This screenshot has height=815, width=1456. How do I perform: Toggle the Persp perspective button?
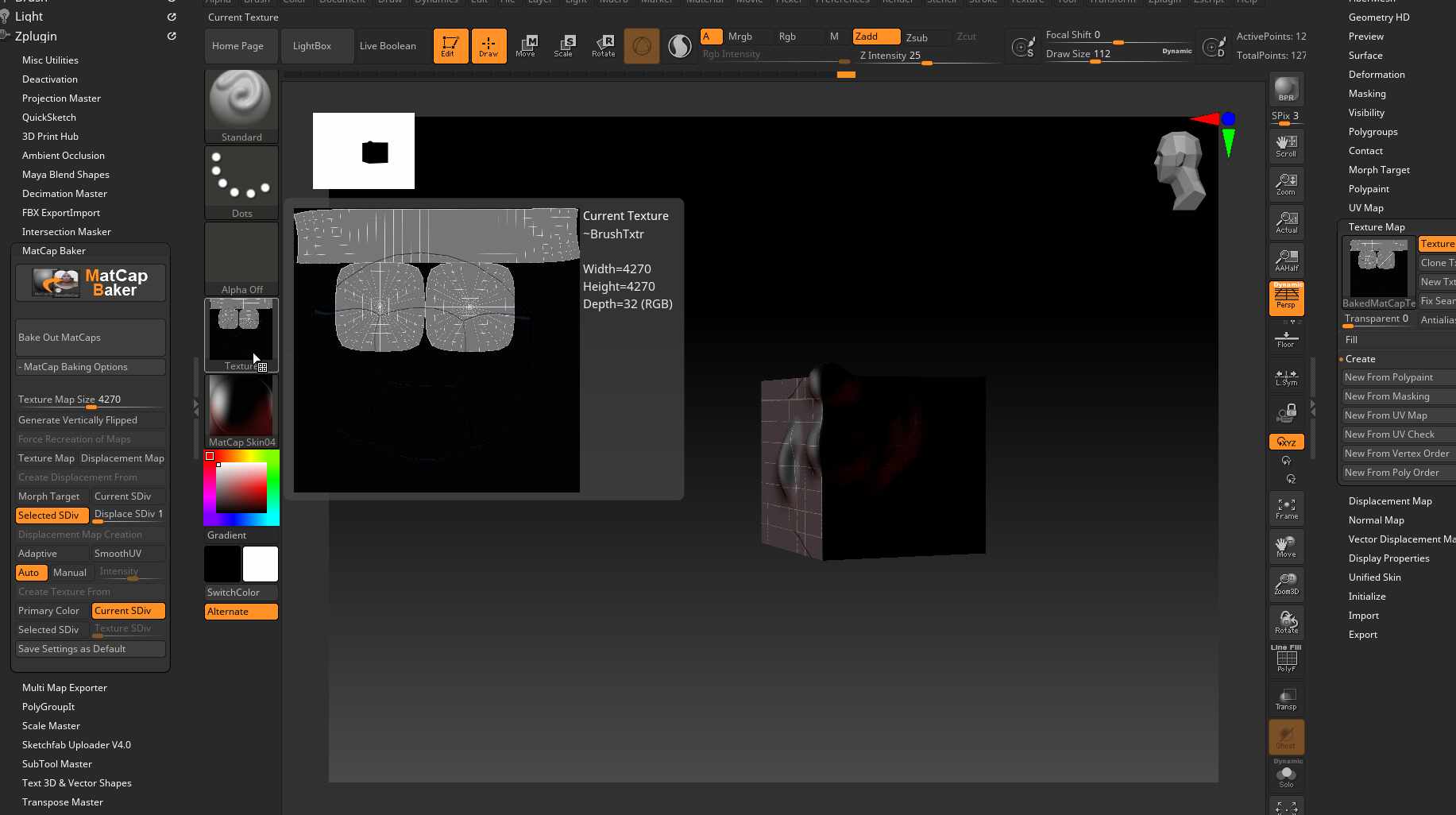(x=1286, y=299)
